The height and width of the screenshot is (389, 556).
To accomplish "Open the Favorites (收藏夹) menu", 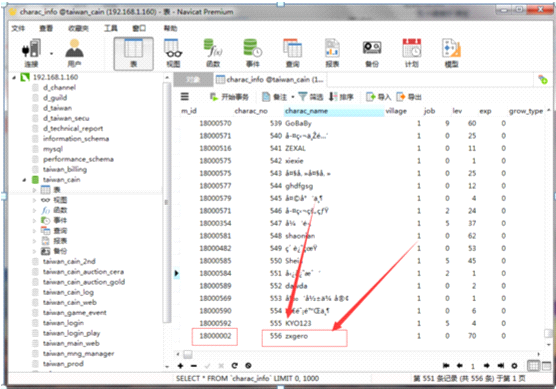I will (78, 28).
